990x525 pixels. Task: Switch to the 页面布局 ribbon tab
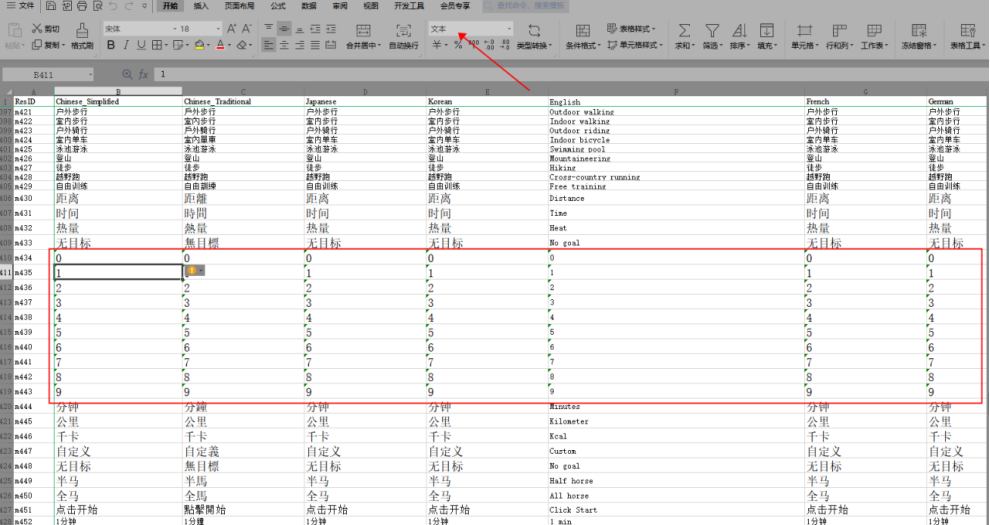[x=239, y=6]
